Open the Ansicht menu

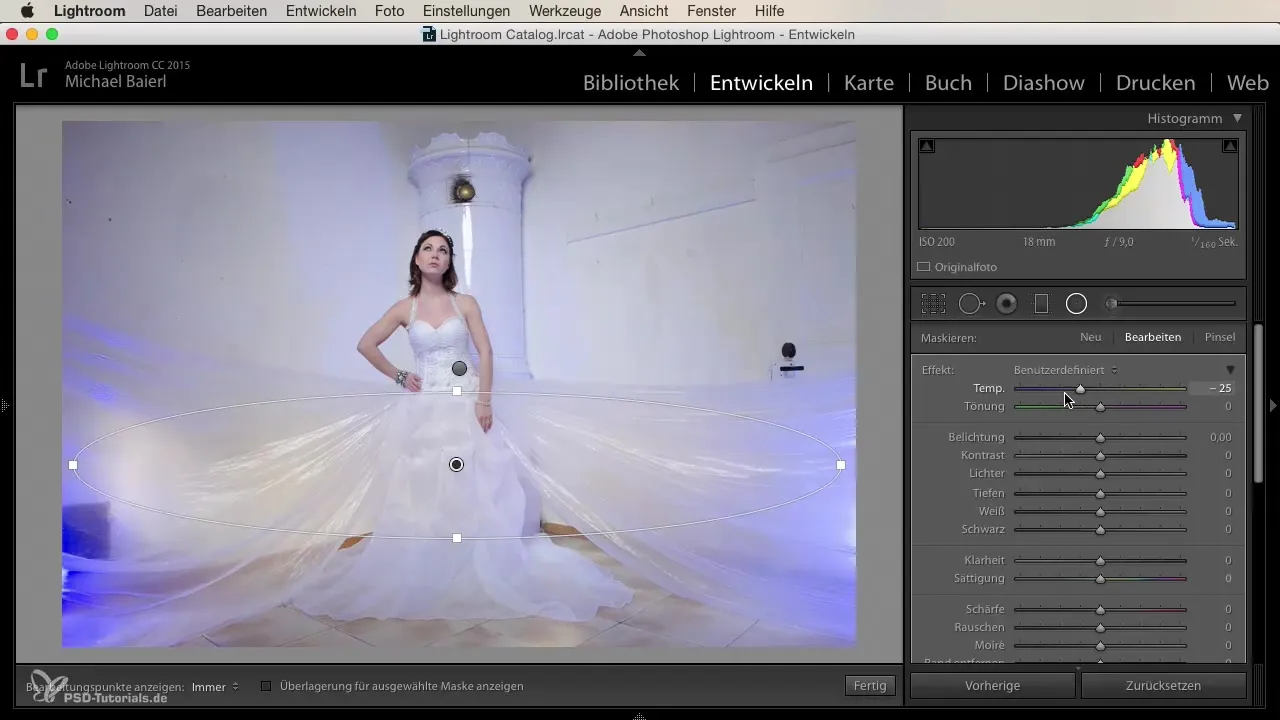pyautogui.click(x=645, y=11)
